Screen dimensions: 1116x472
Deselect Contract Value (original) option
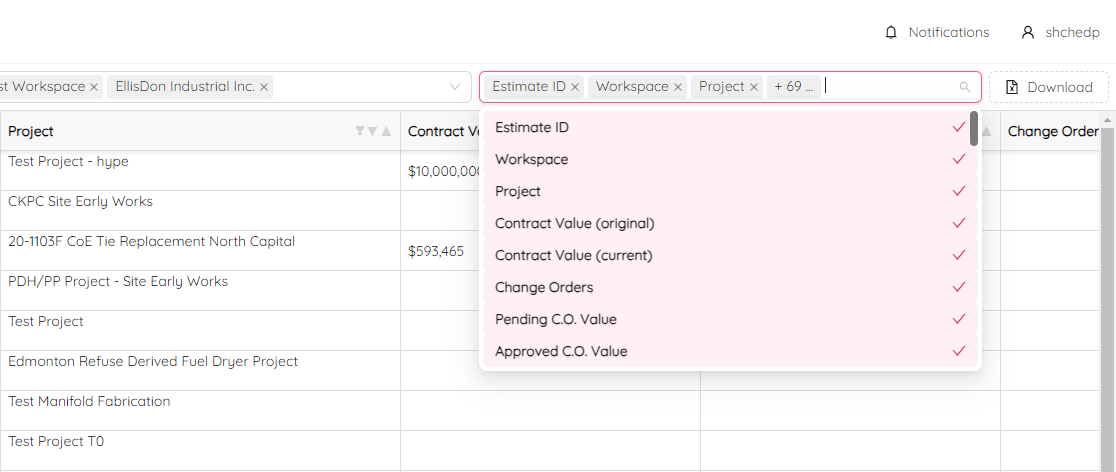[x=730, y=224]
